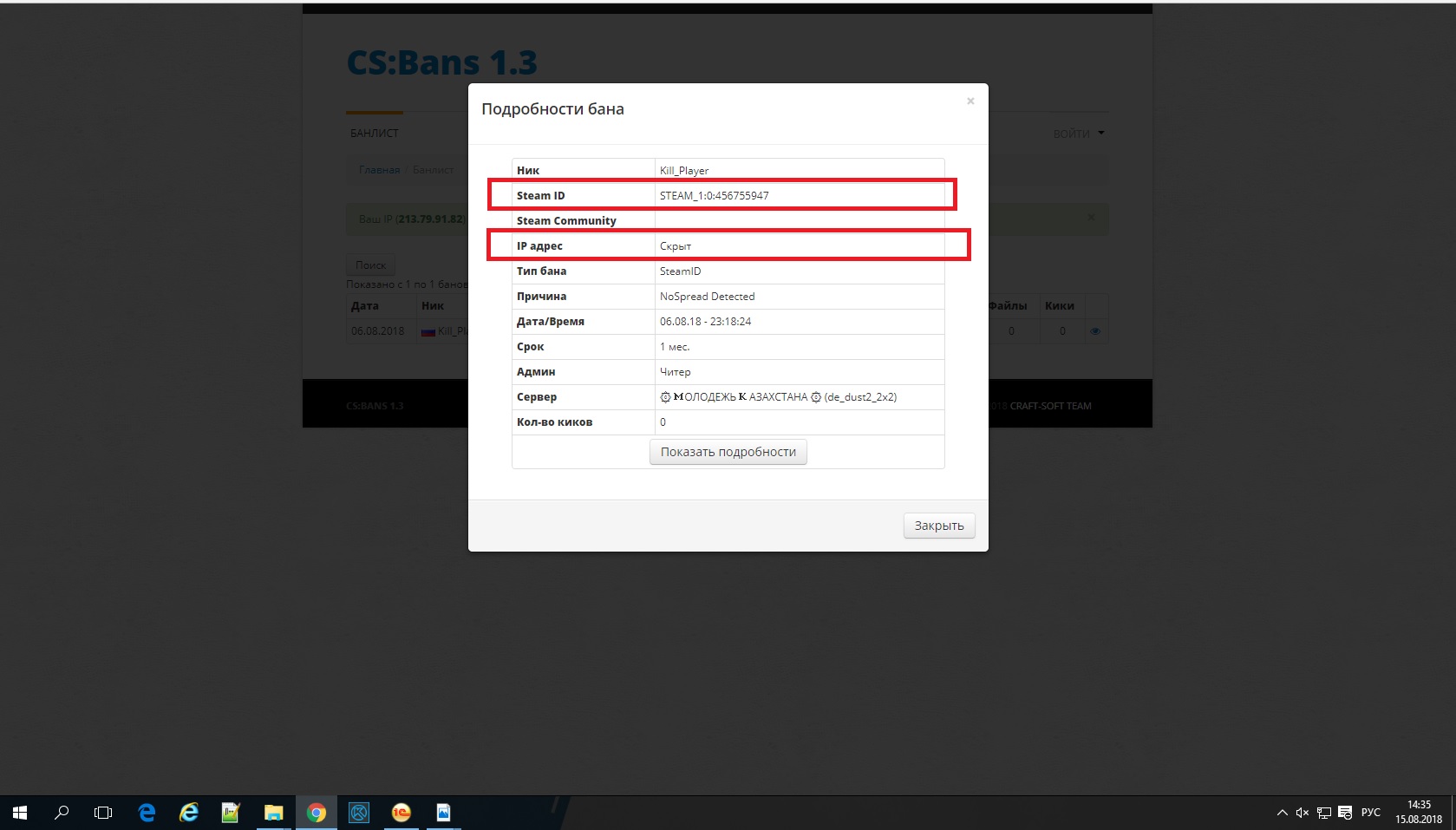Click the 'Сервер' row label
This screenshot has height=830, width=1456.
pos(536,397)
